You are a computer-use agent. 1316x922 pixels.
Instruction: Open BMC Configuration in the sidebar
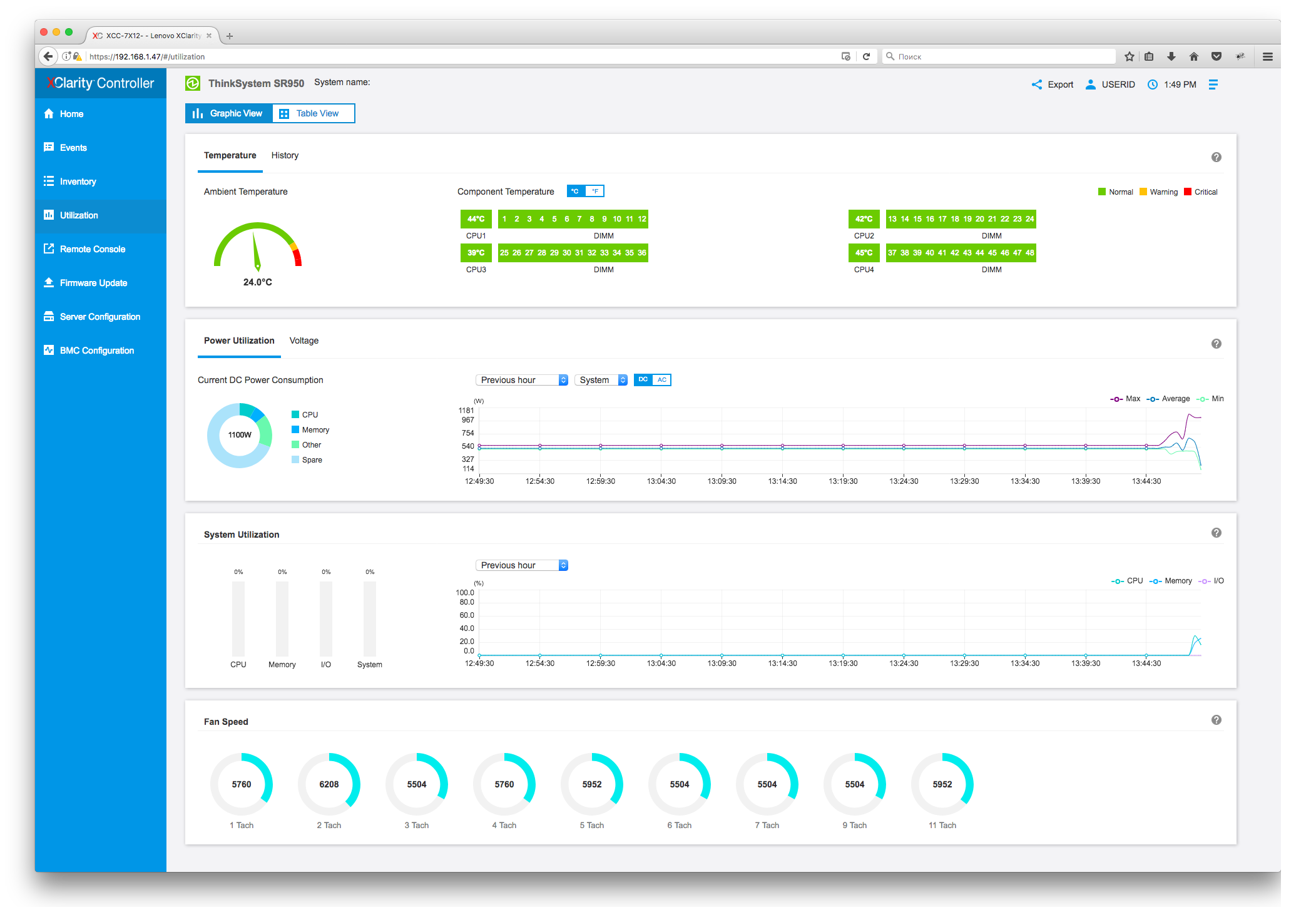pyautogui.click(x=96, y=351)
